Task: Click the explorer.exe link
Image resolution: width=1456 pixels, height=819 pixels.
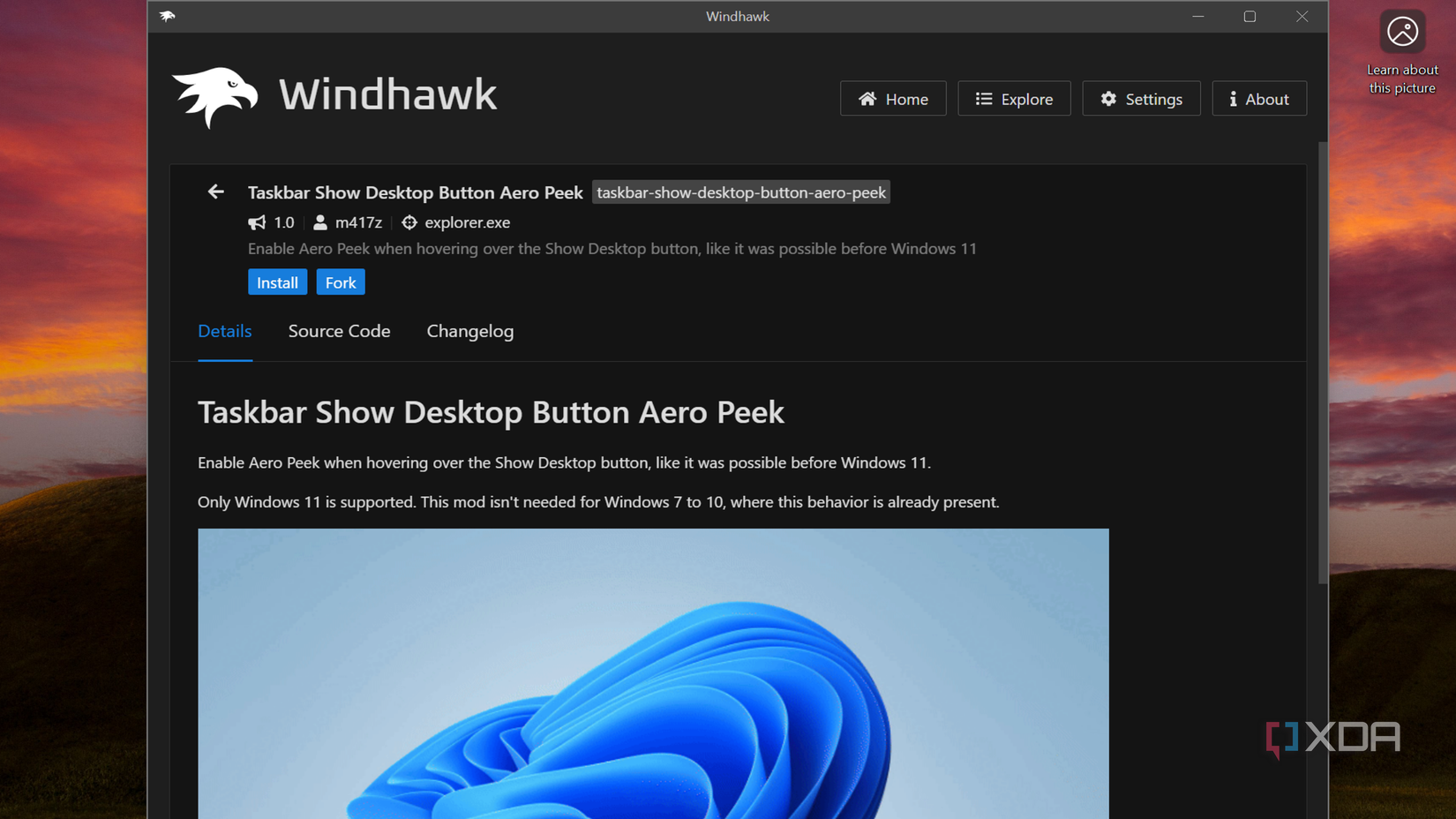Action: click(467, 222)
